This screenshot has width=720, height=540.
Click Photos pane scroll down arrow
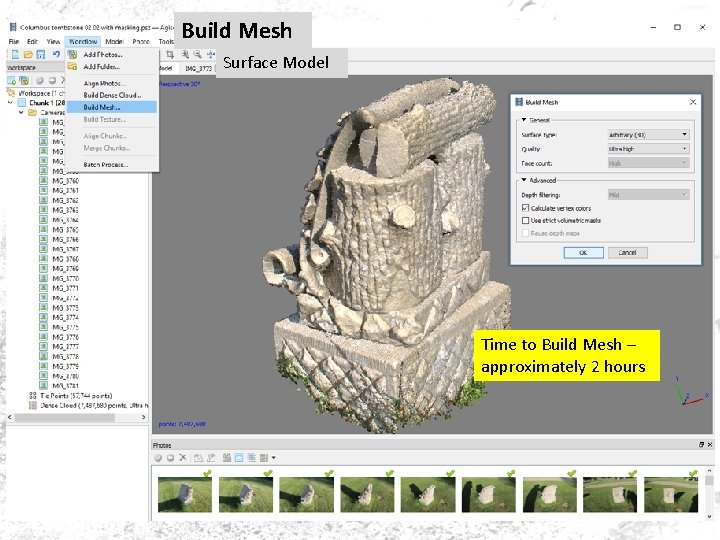709,516
